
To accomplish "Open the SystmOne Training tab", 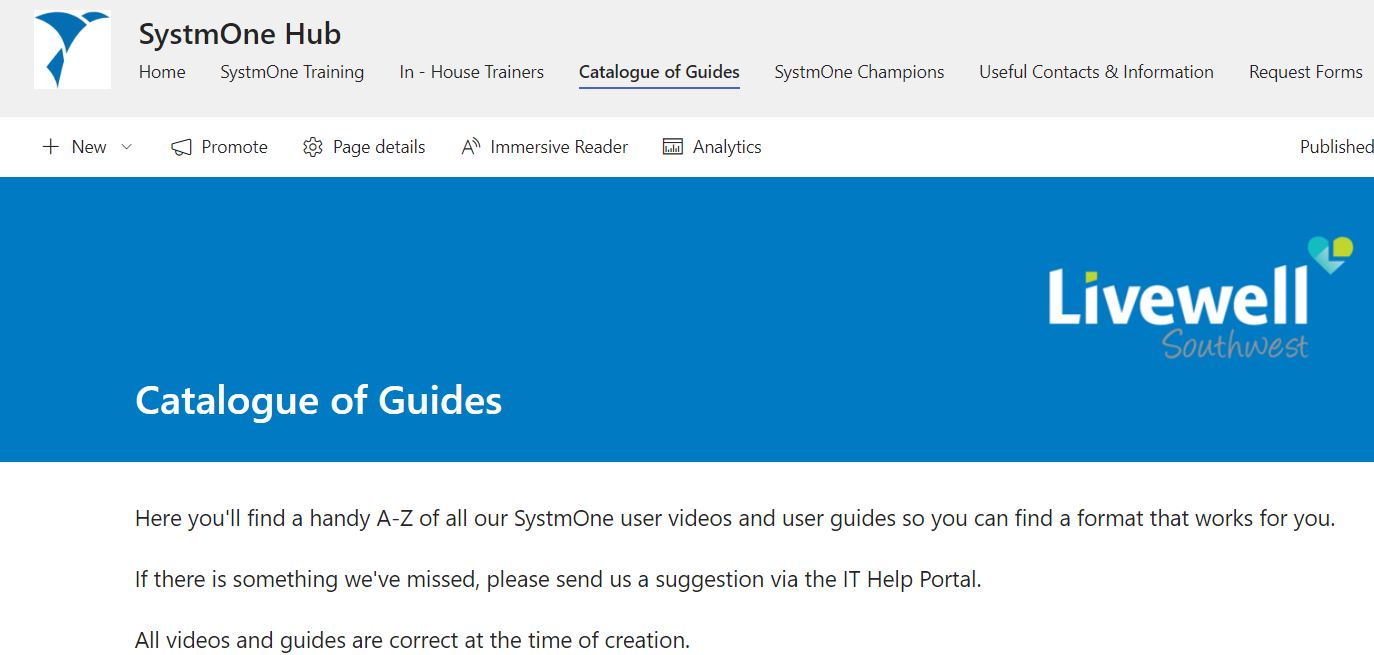I will (292, 72).
